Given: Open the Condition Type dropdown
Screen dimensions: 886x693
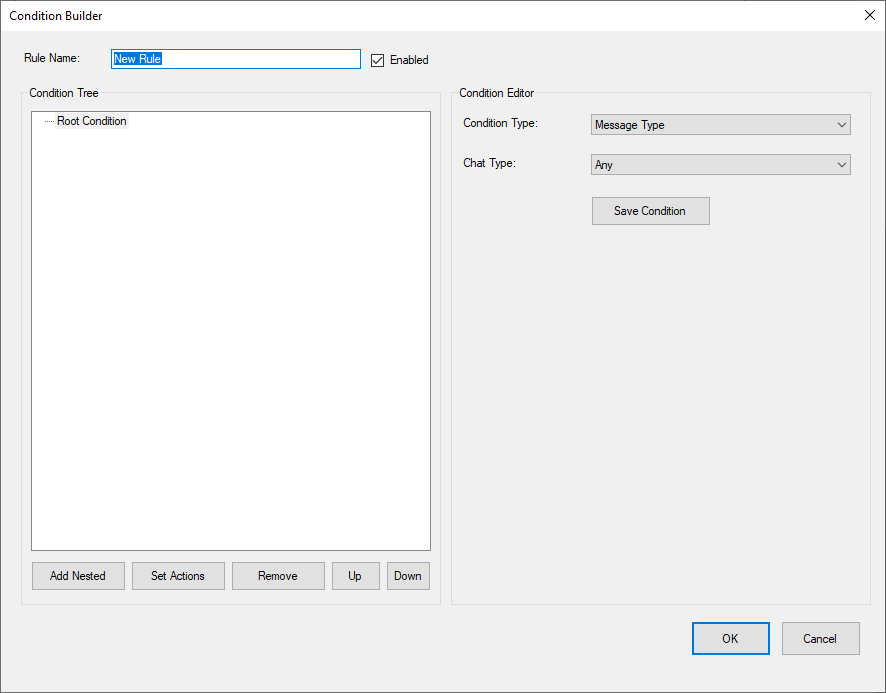Looking at the screenshot, I should coord(720,125).
